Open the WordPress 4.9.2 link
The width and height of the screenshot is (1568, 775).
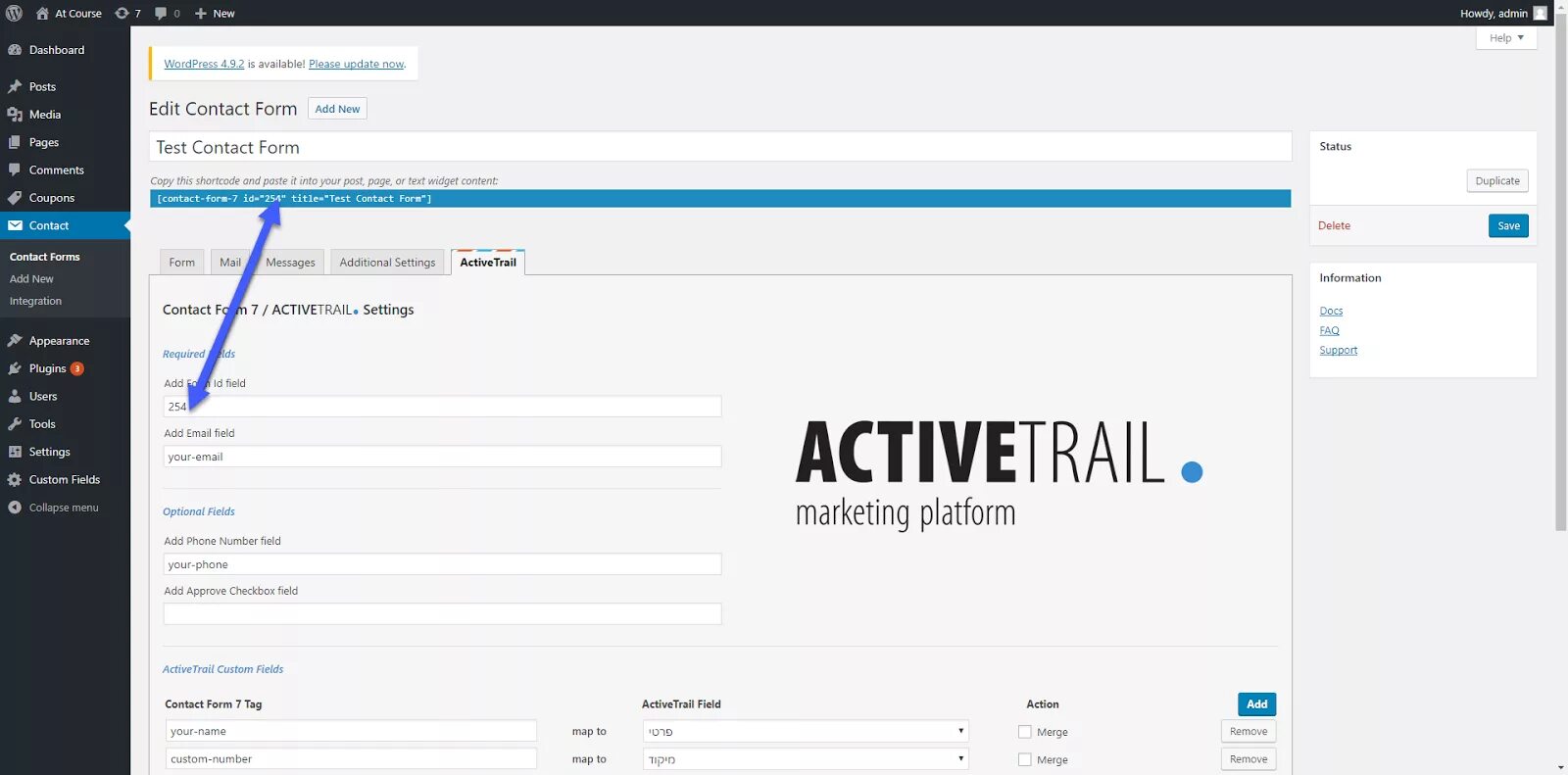tap(204, 64)
